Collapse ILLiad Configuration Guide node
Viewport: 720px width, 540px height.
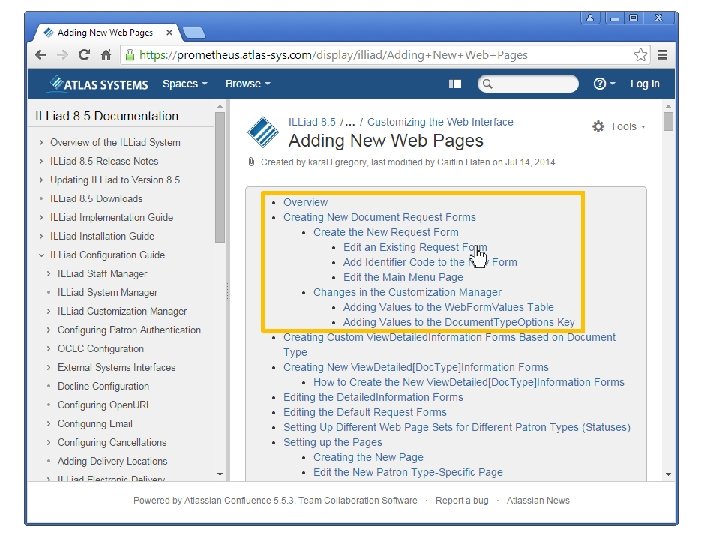pos(42,255)
